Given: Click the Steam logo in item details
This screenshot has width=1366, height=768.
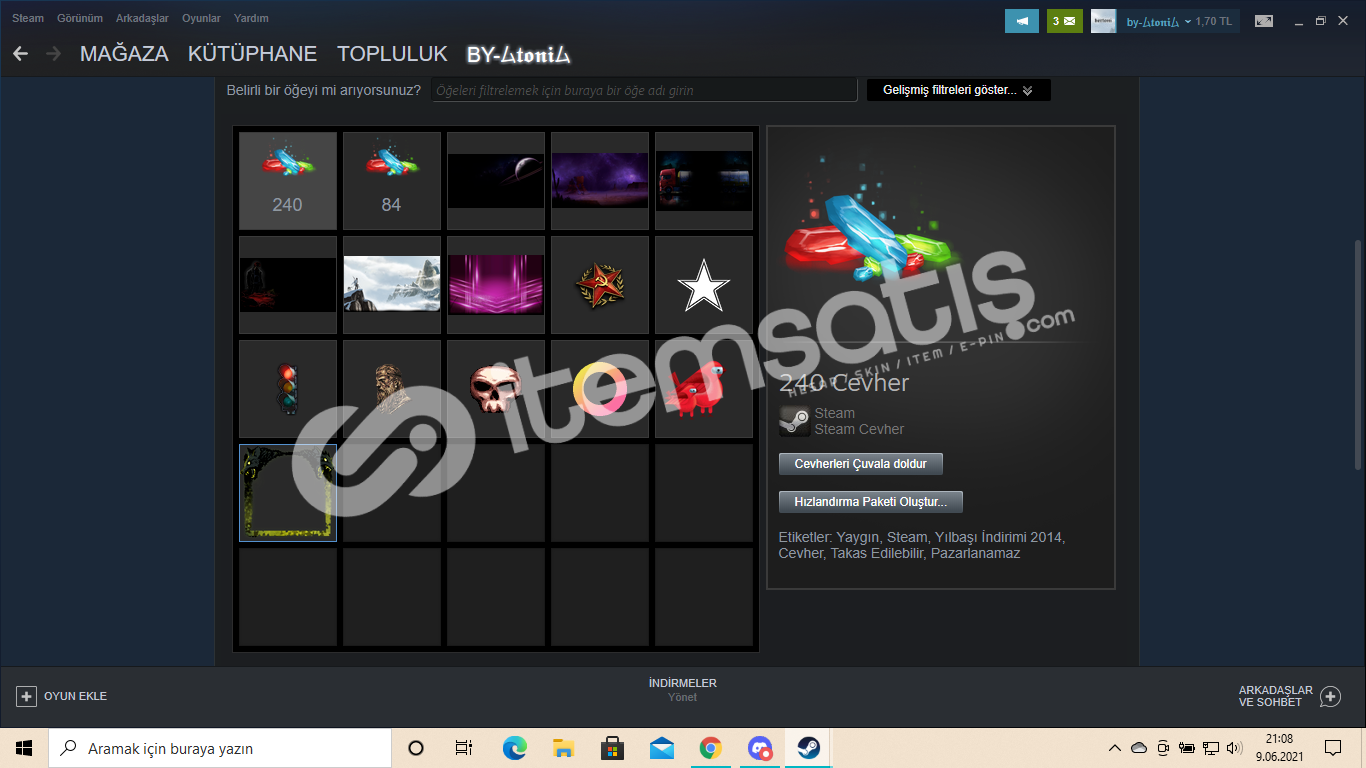Looking at the screenshot, I should point(795,421).
